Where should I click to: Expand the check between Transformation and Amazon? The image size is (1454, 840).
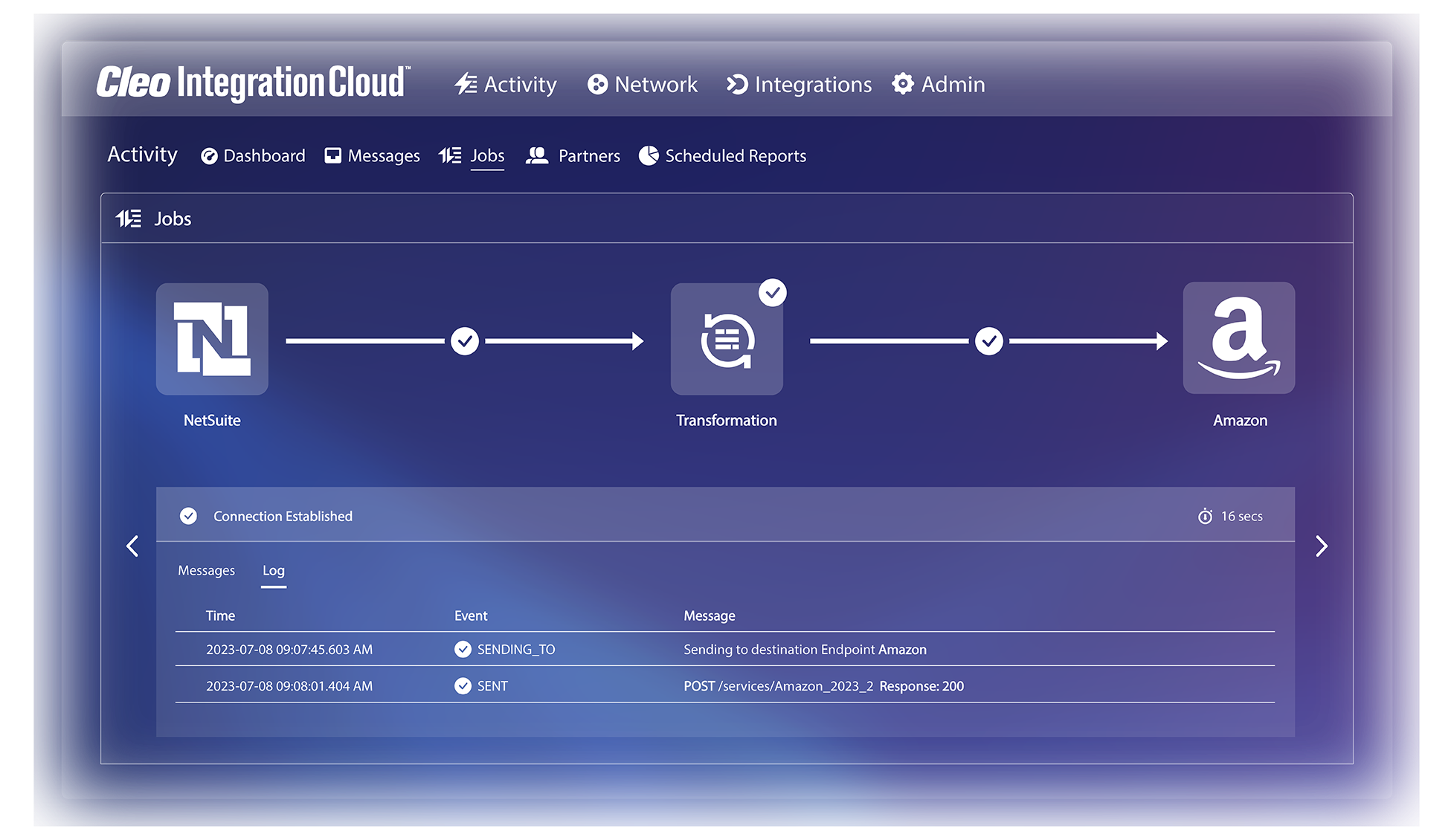pyautogui.click(x=988, y=340)
